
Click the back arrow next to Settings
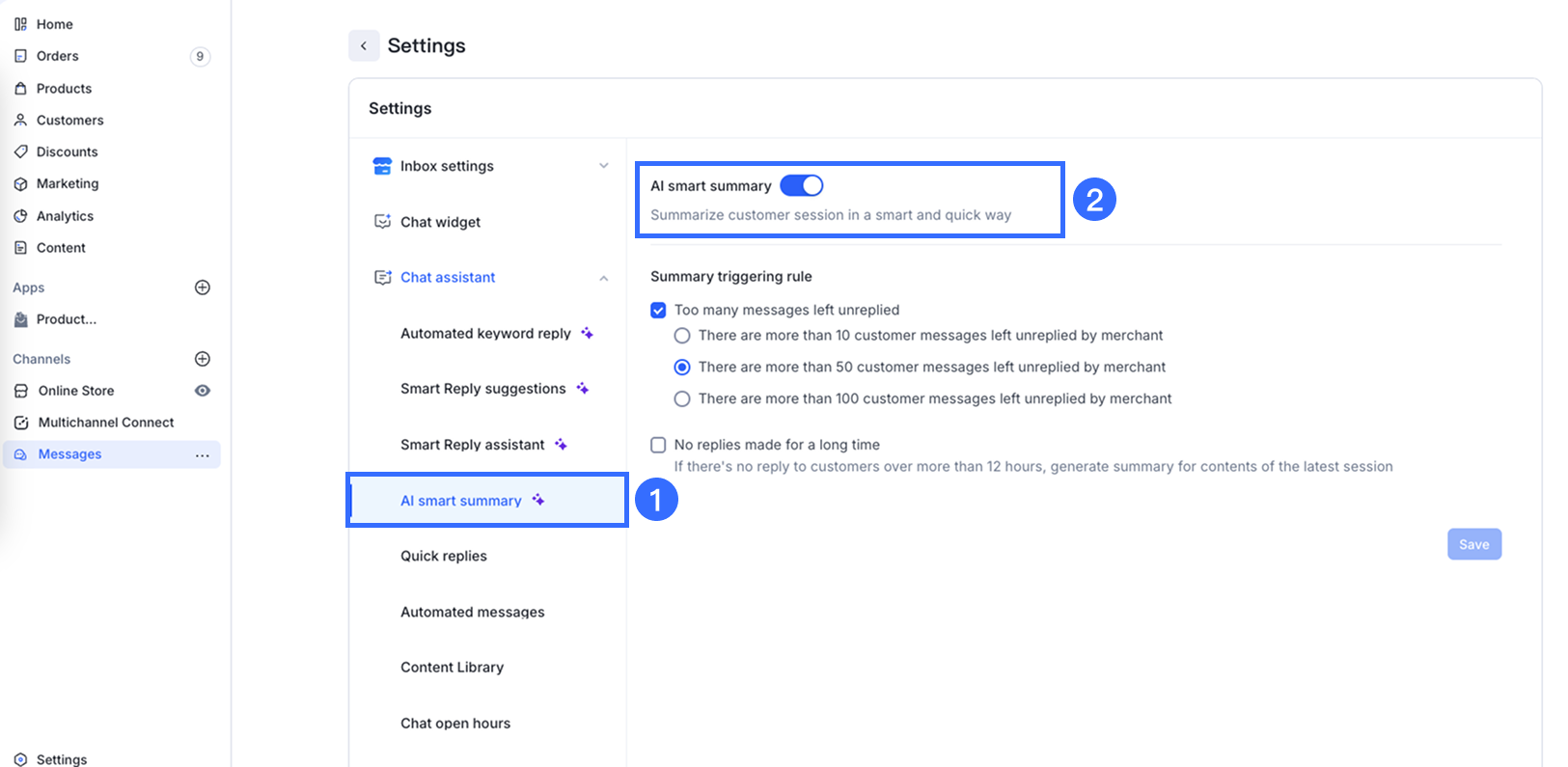(364, 45)
